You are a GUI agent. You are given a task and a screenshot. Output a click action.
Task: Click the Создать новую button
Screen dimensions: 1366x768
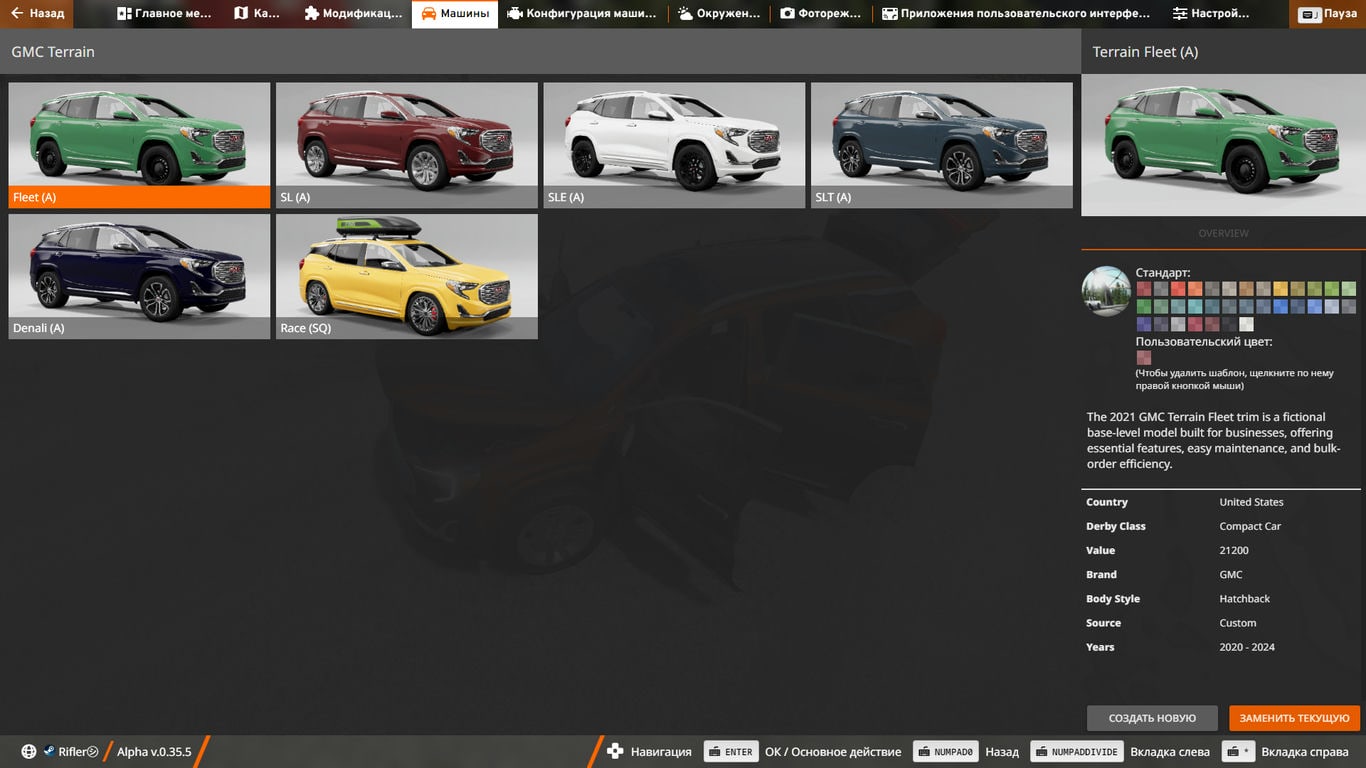[x=1152, y=718]
